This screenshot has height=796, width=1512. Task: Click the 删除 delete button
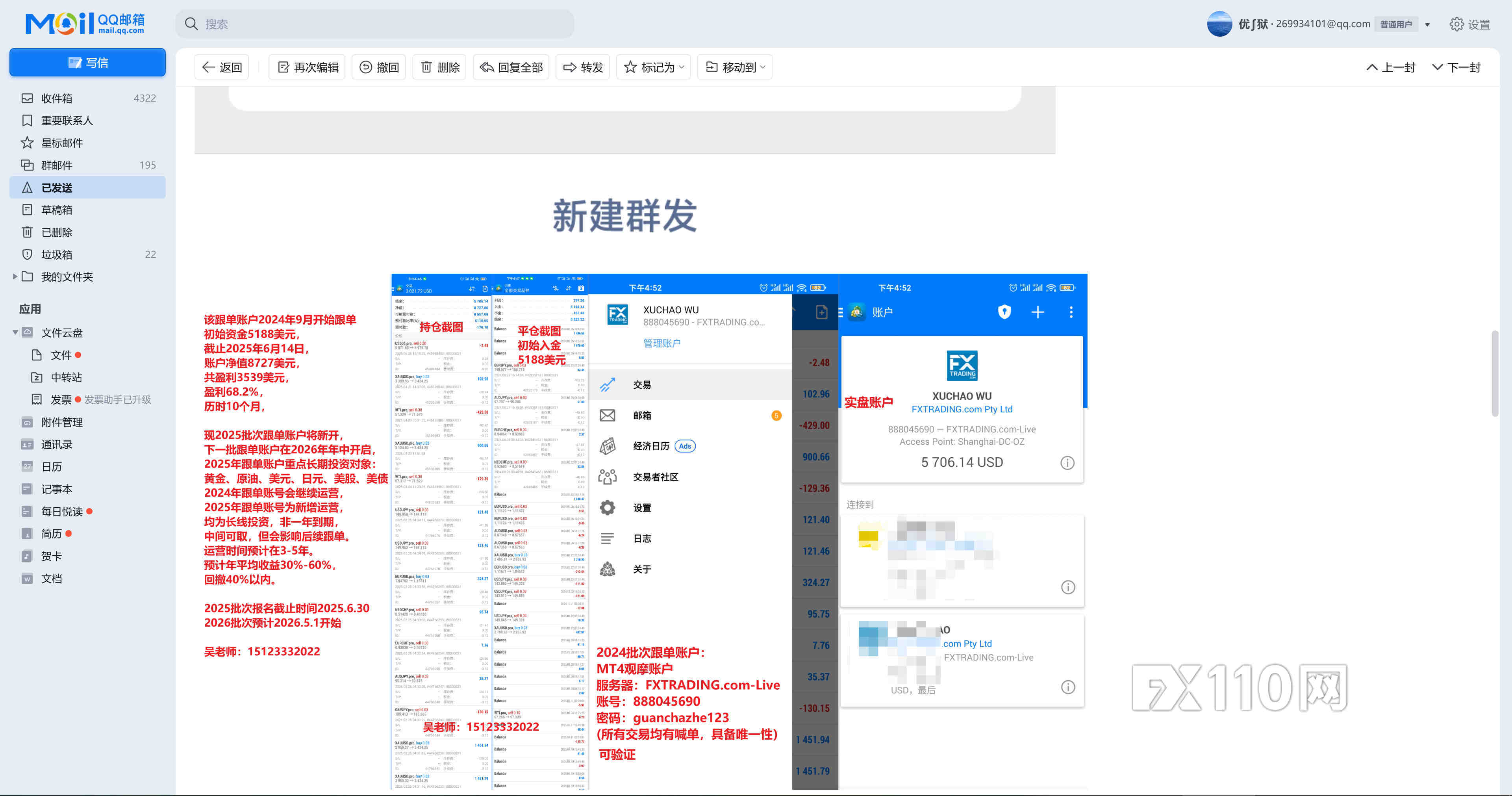pos(440,67)
